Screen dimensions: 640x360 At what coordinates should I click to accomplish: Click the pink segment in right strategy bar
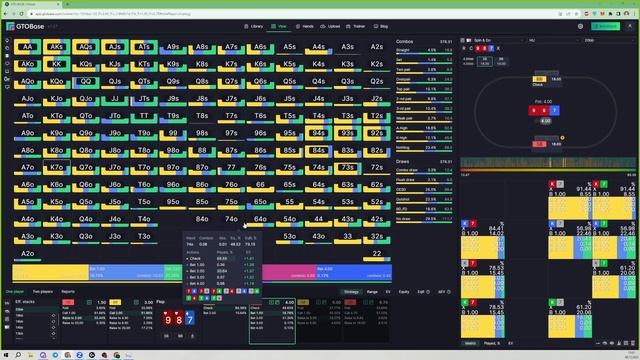(289, 272)
